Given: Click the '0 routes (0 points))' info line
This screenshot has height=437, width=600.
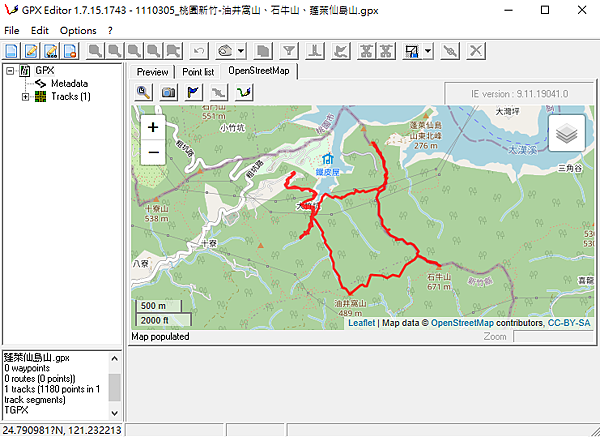Looking at the screenshot, I should [40, 379].
